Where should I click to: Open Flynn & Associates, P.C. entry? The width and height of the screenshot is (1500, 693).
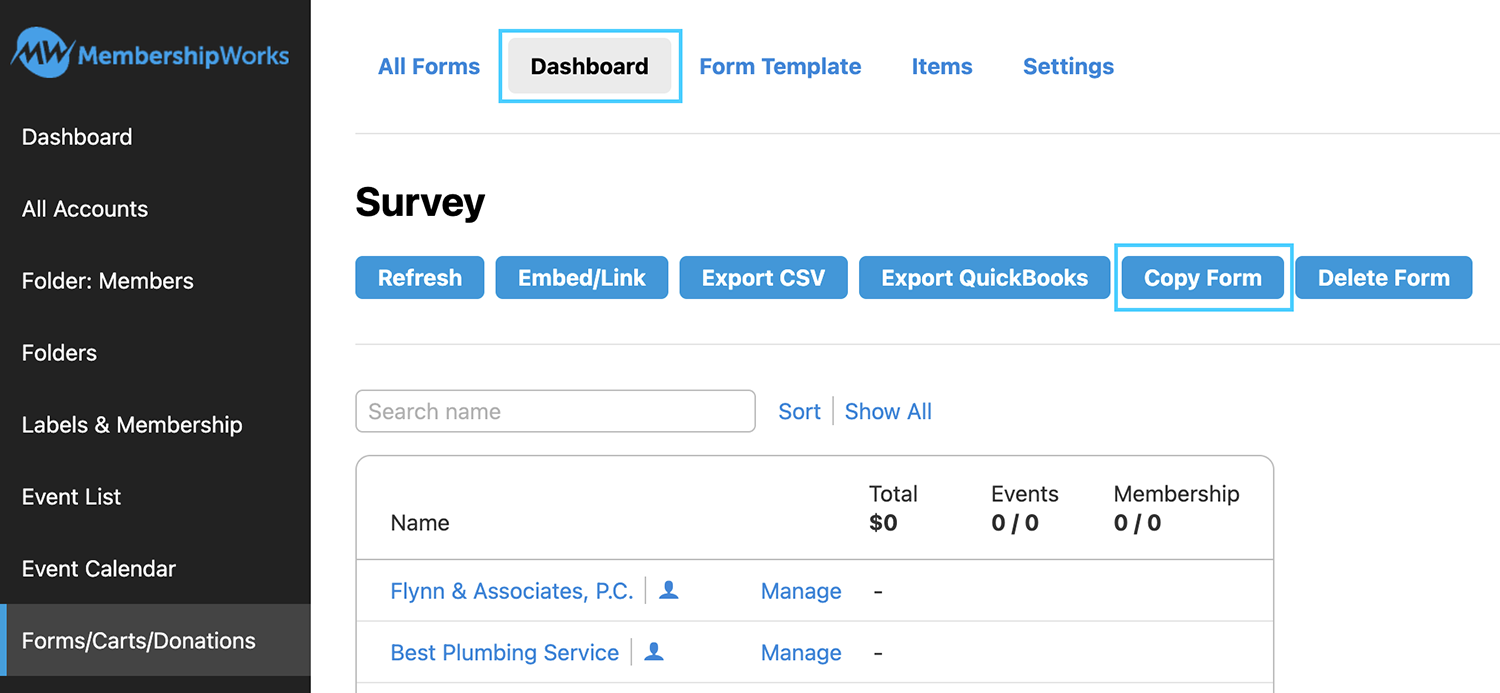click(512, 592)
